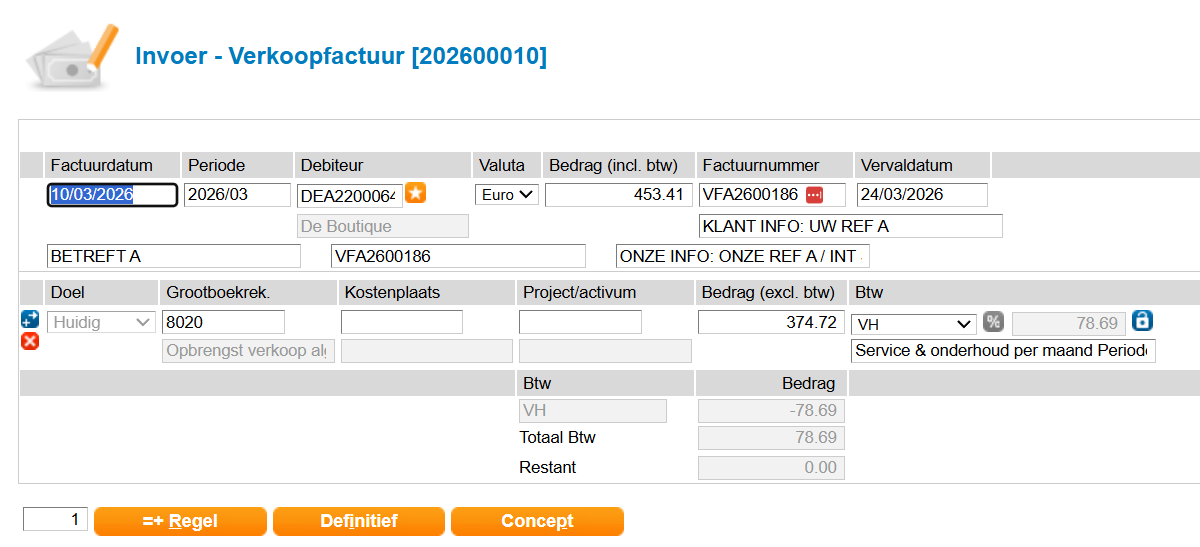Screen dimensions: 1200x547
Task: Click the blue add-line icon beside Doel
Action: [x=30, y=320]
